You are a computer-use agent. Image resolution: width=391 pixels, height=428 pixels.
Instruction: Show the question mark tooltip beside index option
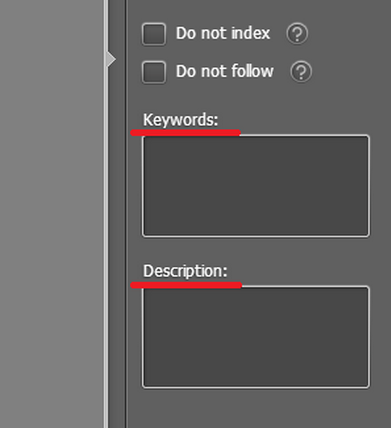(x=297, y=33)
